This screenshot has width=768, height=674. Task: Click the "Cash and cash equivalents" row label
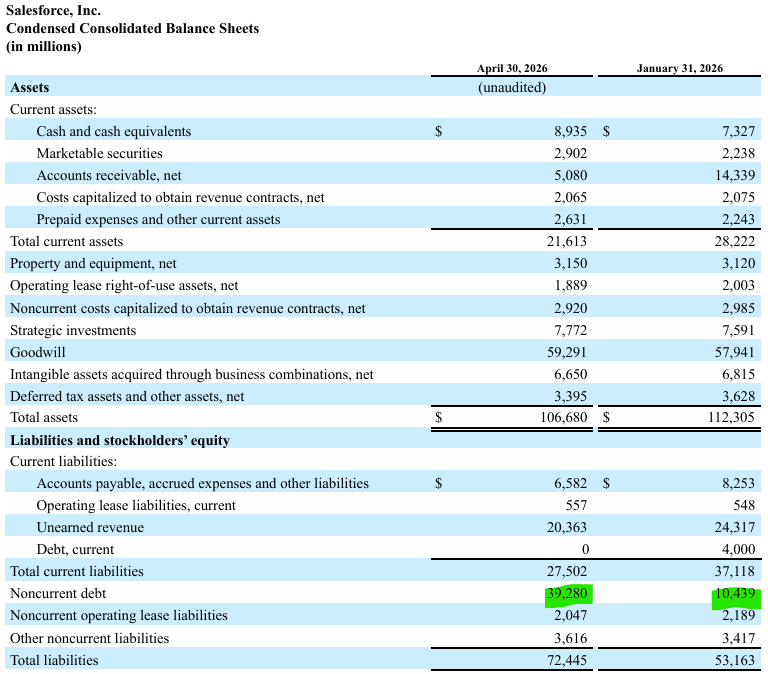pyautogui.click(x=114, y=131)
